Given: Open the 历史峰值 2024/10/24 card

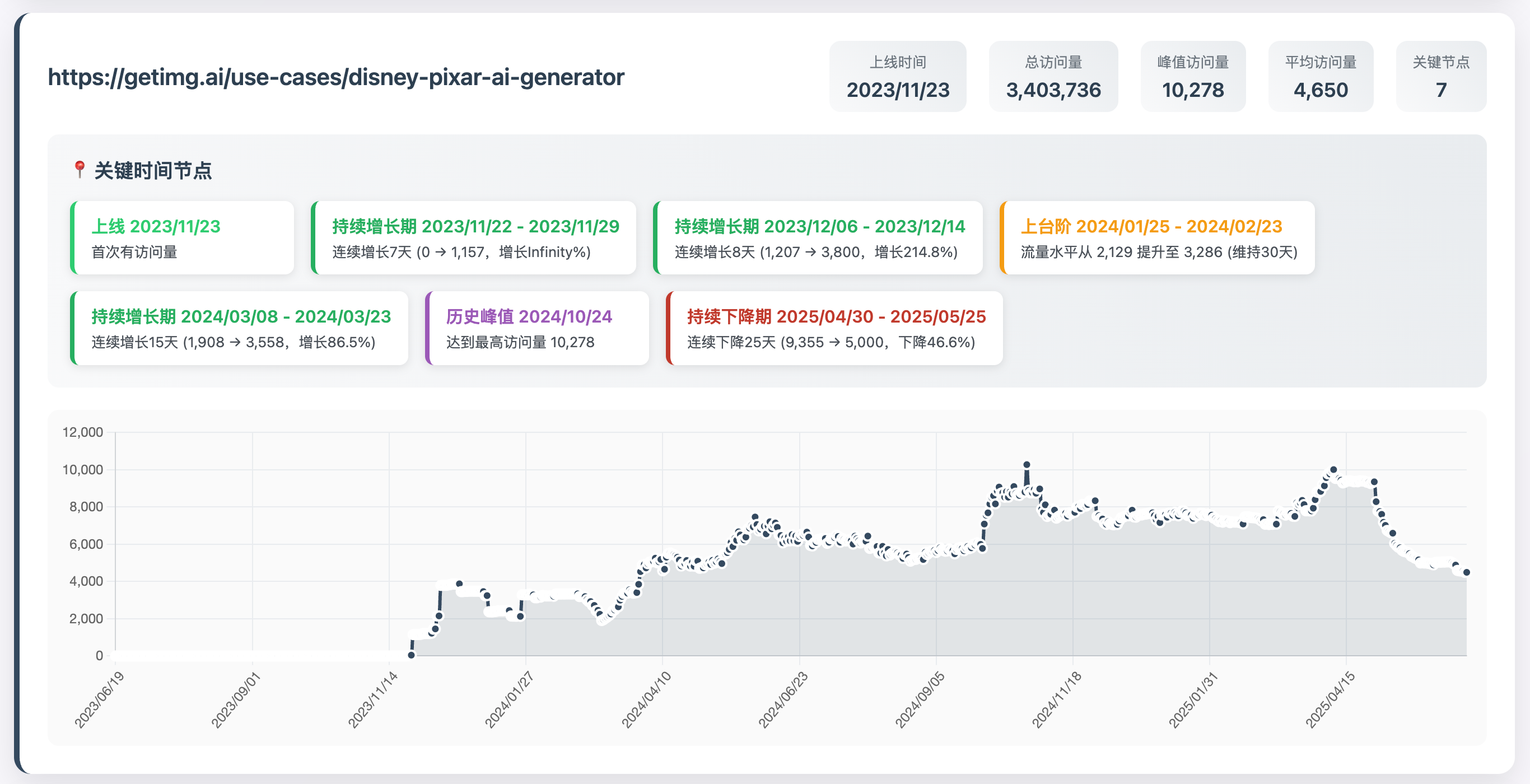Looking at the screenshot, I should (x=537, y=328).
